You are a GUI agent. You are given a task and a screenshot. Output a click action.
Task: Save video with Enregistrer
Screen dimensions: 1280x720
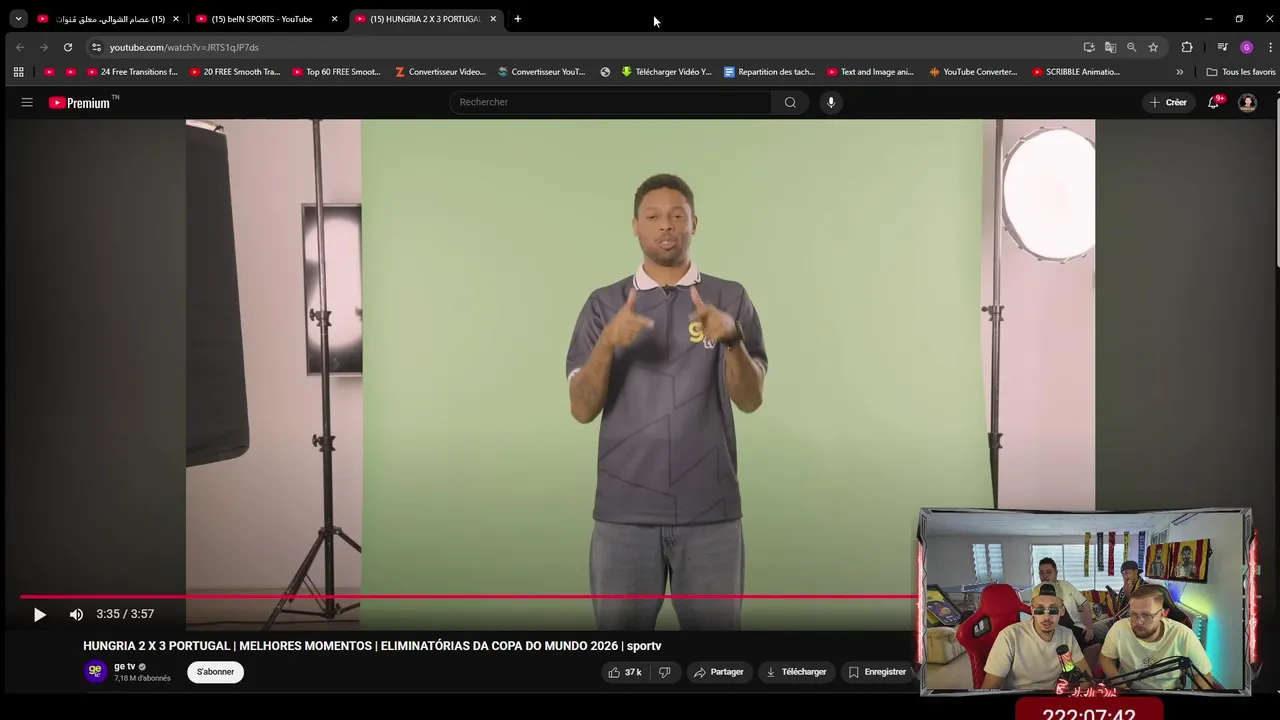click(877, 672)
